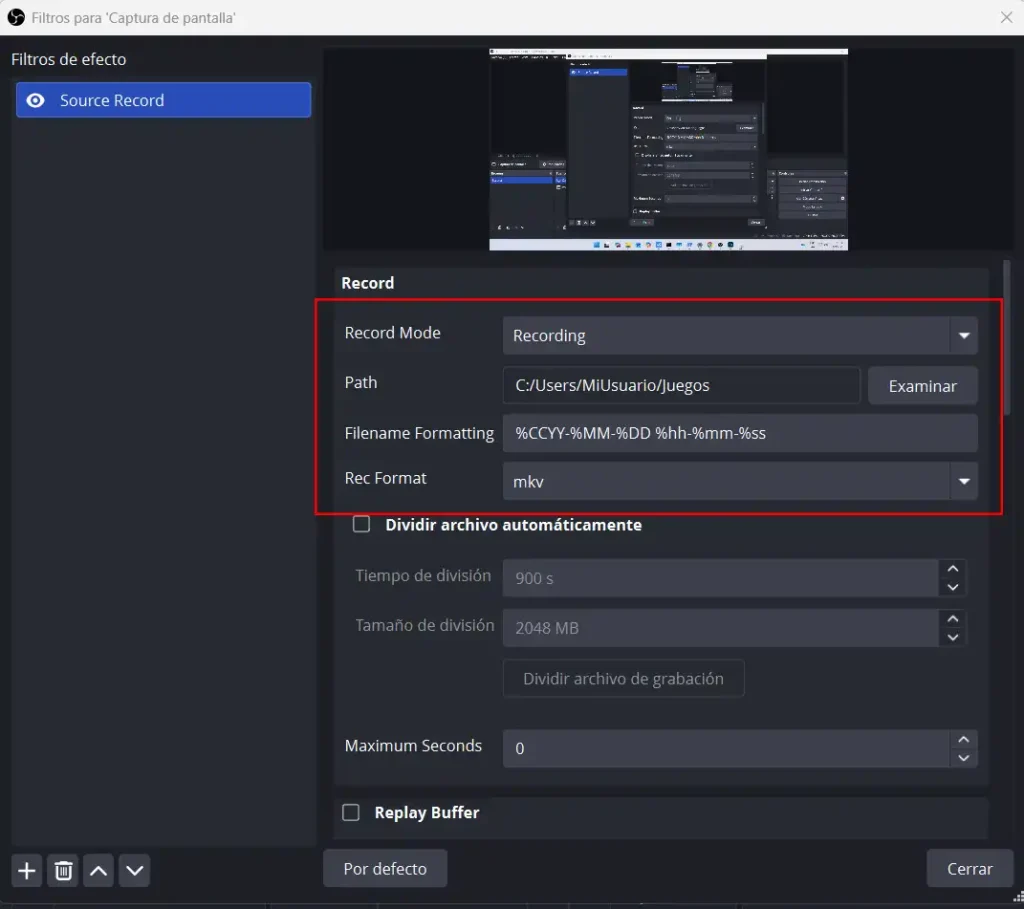This screenshot has width=1024, height=909.
Task: Decrease Tamaño de división value
Action: (x=953, y=637)
